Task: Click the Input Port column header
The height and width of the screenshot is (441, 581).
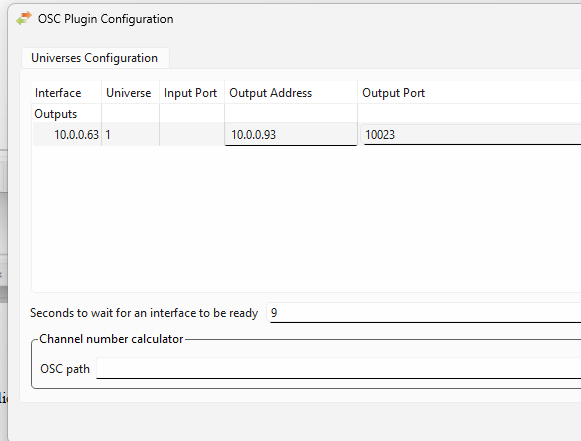Action: click(x=192, y=93)
